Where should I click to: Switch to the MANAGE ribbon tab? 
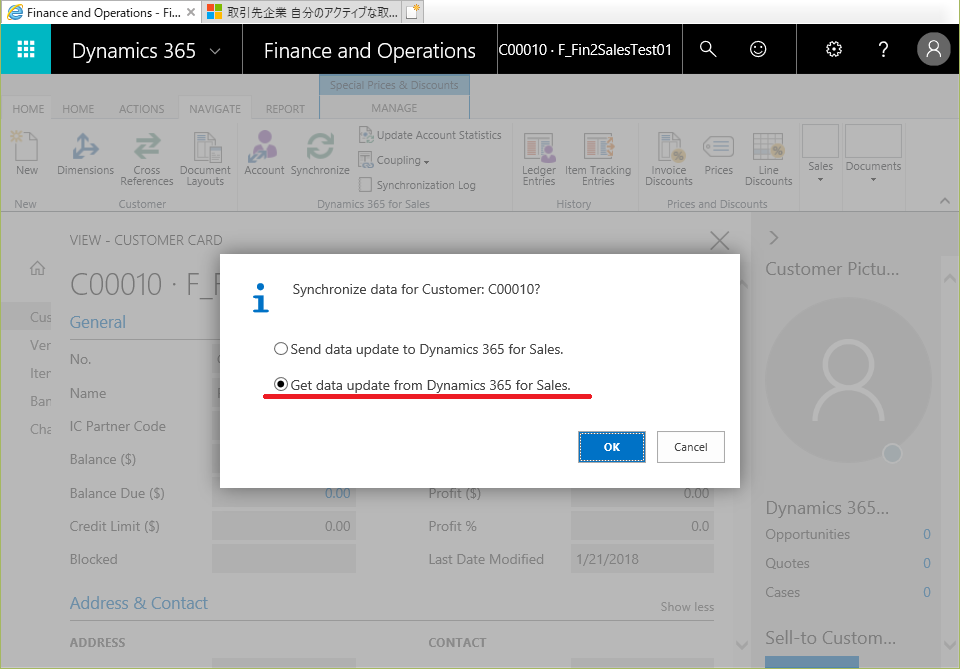tap(394, 108)
